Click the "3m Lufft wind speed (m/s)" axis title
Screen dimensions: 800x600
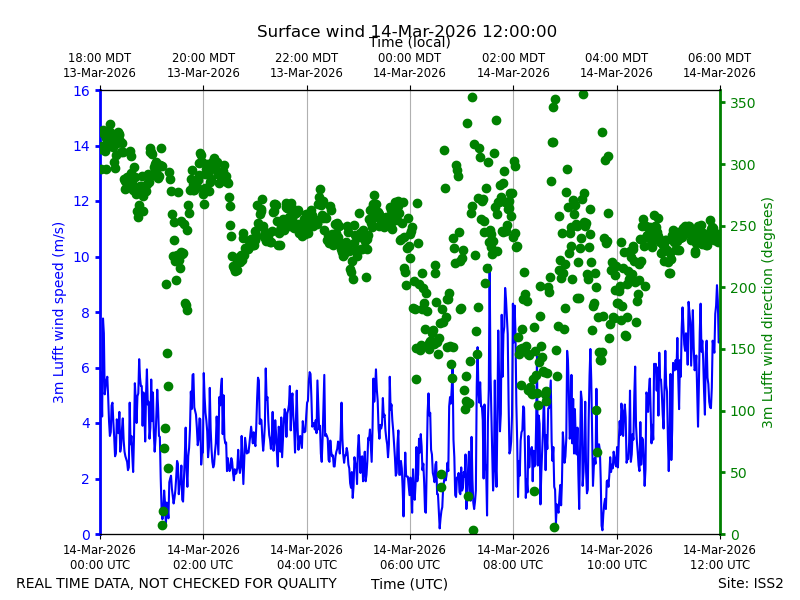pos(59,312)
